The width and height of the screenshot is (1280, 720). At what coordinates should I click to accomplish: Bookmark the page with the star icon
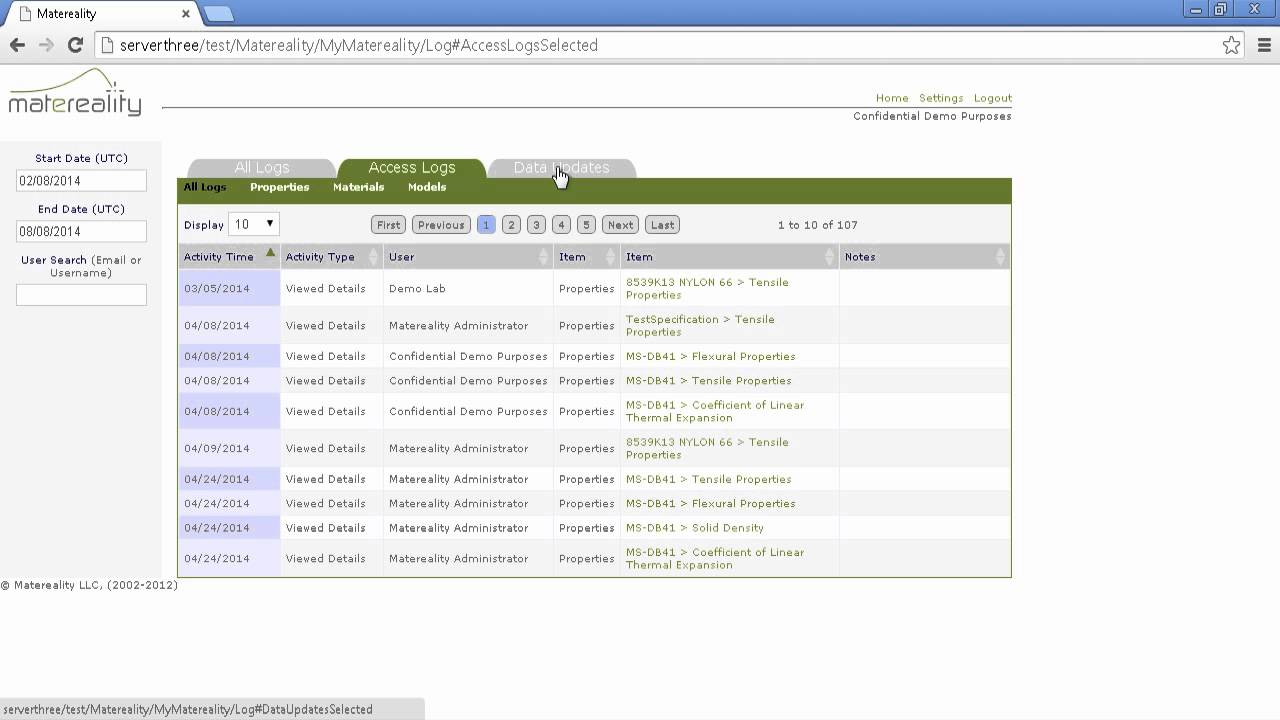pyautogui.click(x=1231, y=45)
